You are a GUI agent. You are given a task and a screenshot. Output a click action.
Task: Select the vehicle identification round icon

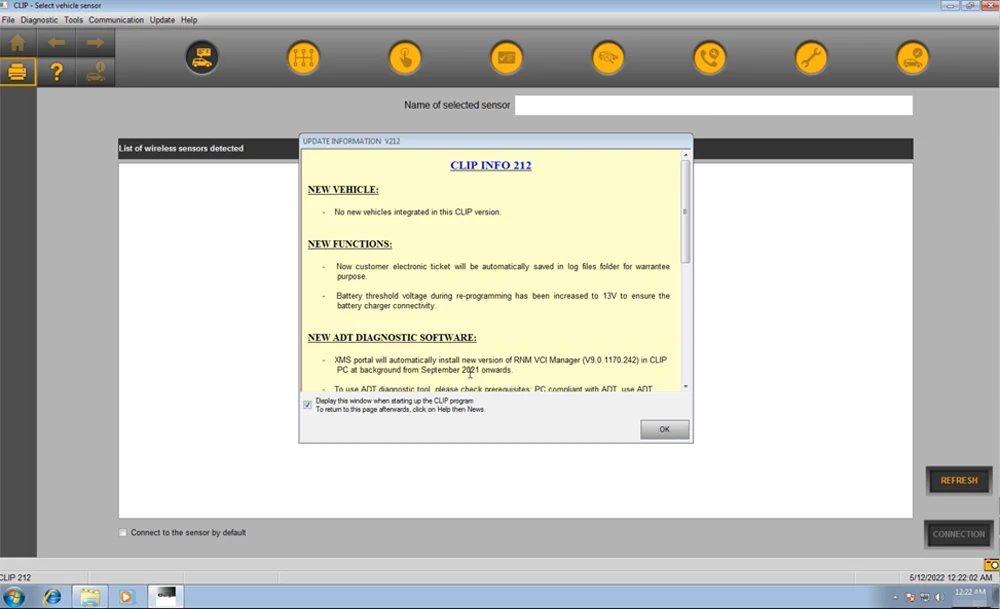click(202, 57)
